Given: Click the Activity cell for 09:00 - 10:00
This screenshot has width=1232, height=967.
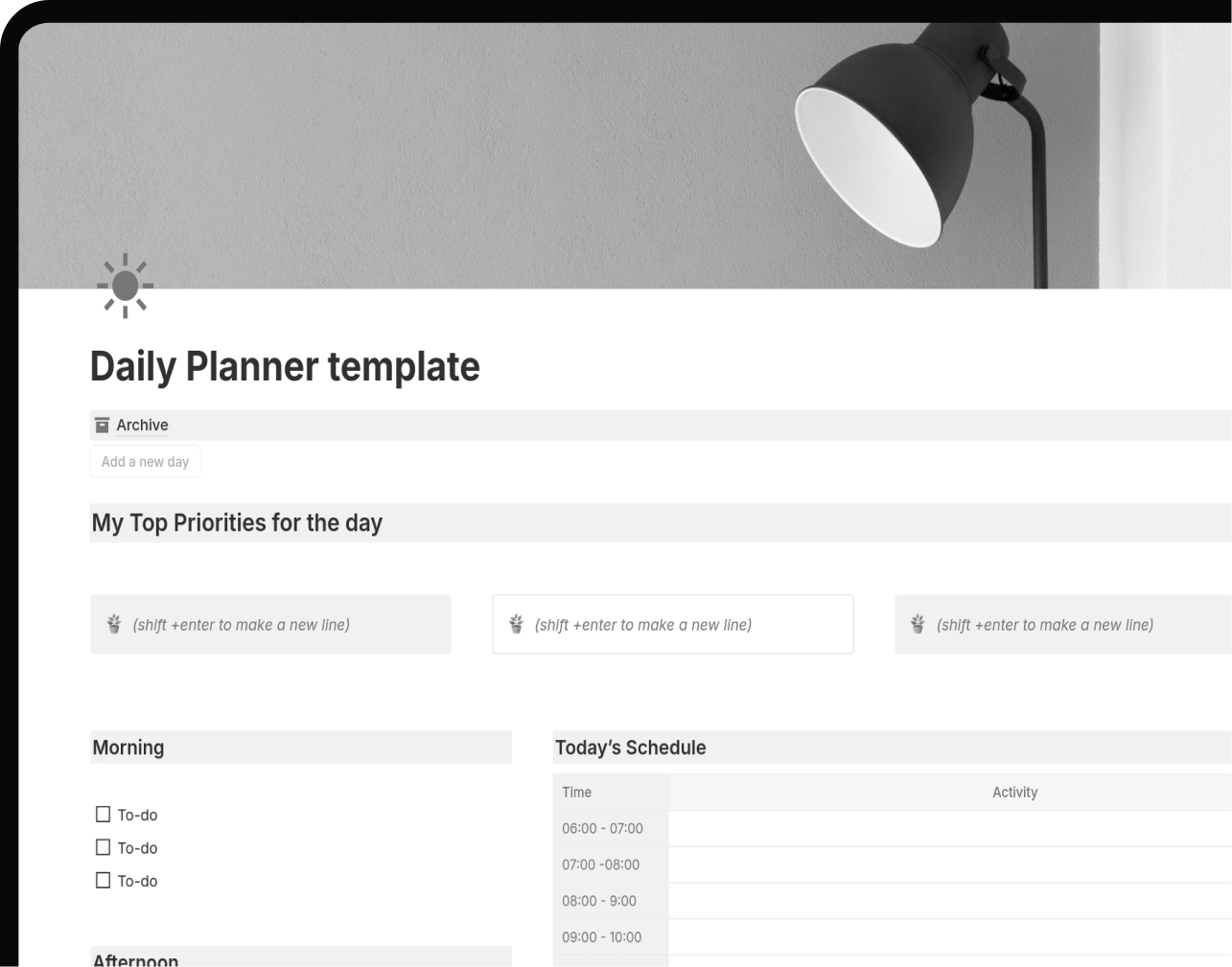Looking at the screenshot, I should click(949, 937).
